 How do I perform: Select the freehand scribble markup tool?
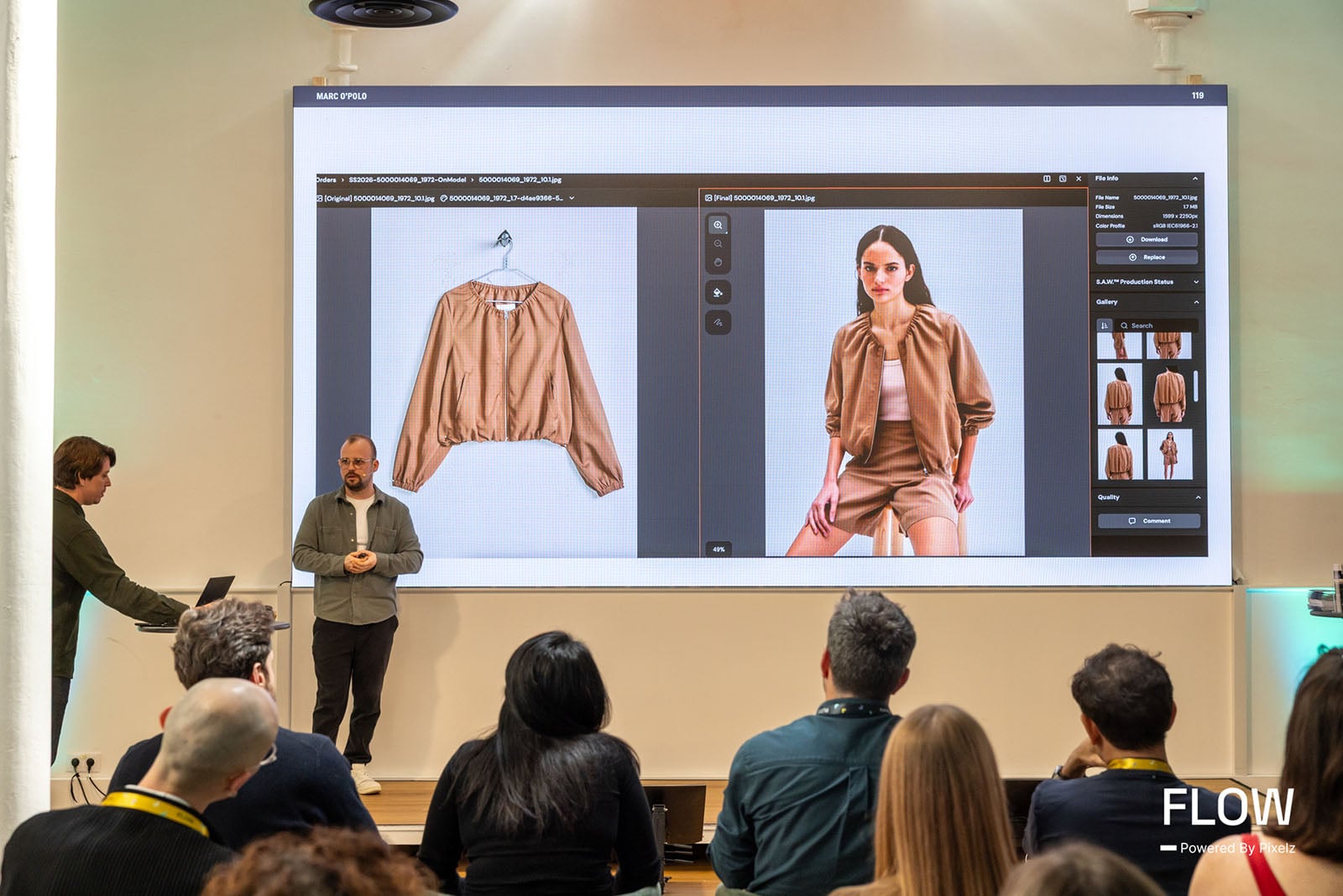[x=718, y=322]
